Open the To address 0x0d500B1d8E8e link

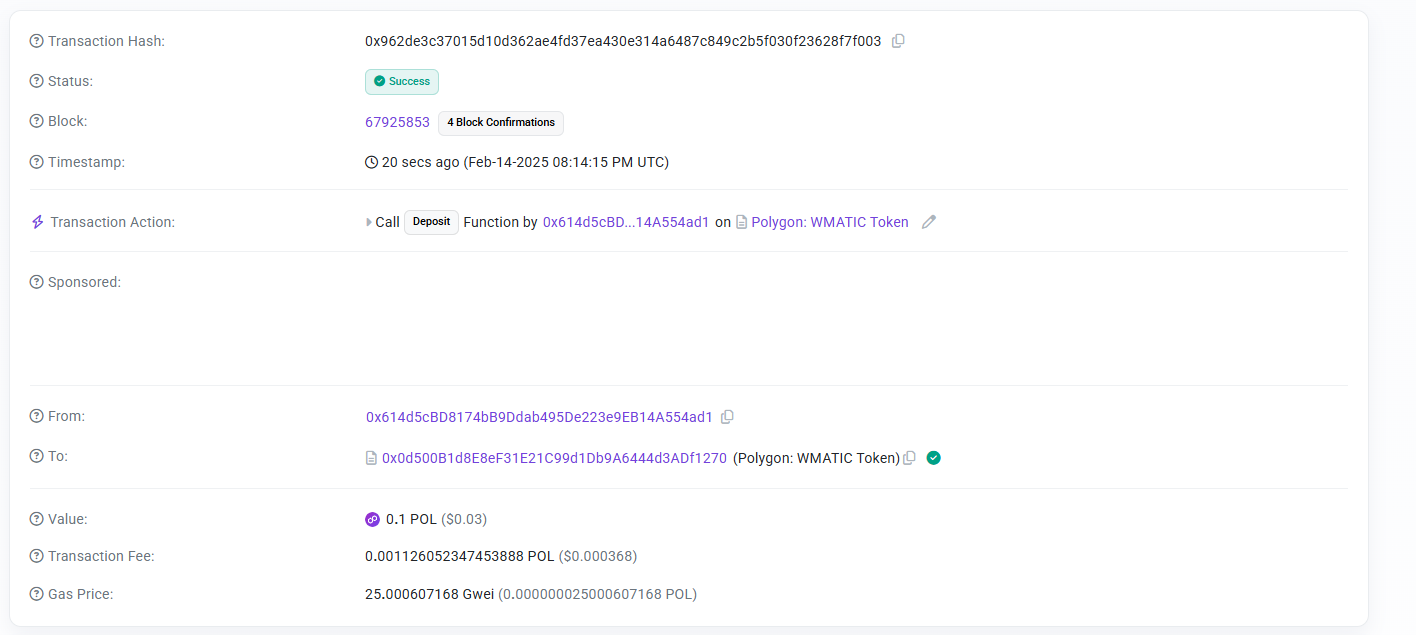554,458
